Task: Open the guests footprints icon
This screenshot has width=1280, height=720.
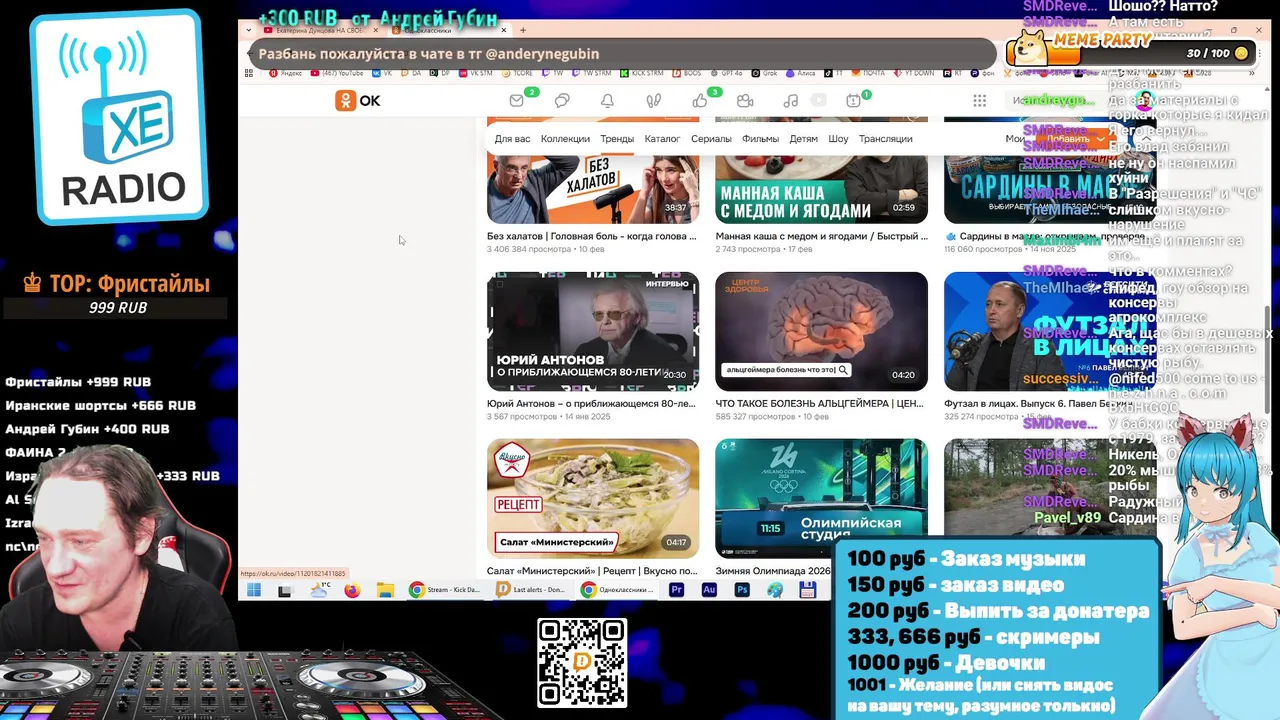Action: [x=653, y=100]
